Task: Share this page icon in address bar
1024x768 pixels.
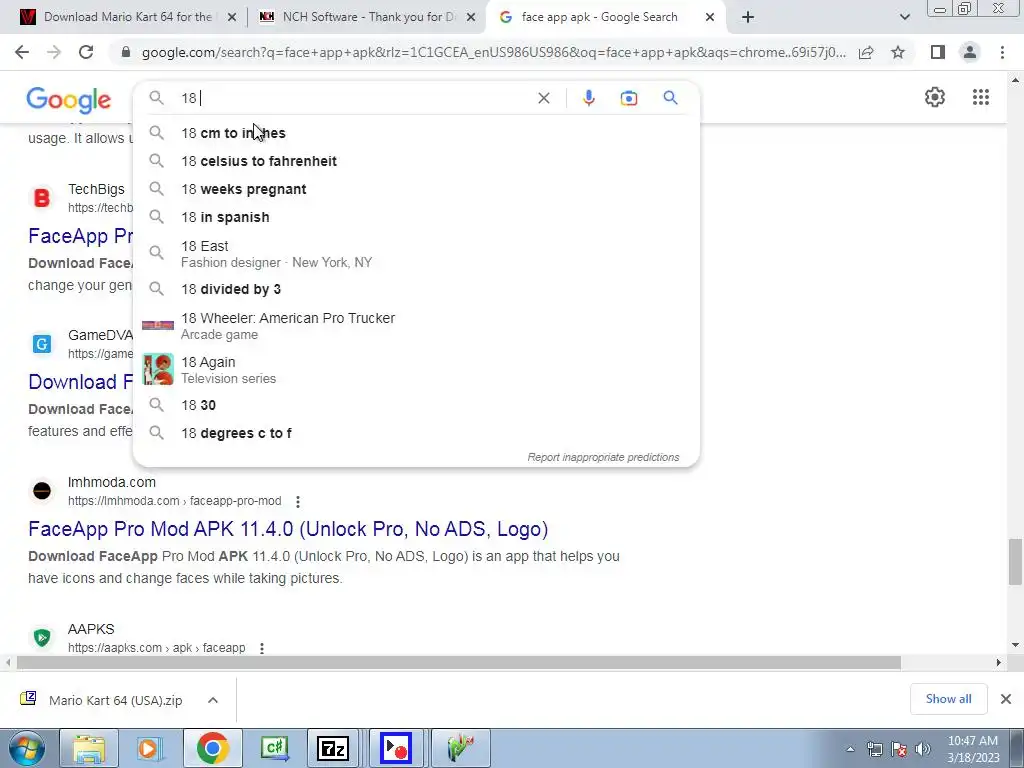Action: point(866,52)
